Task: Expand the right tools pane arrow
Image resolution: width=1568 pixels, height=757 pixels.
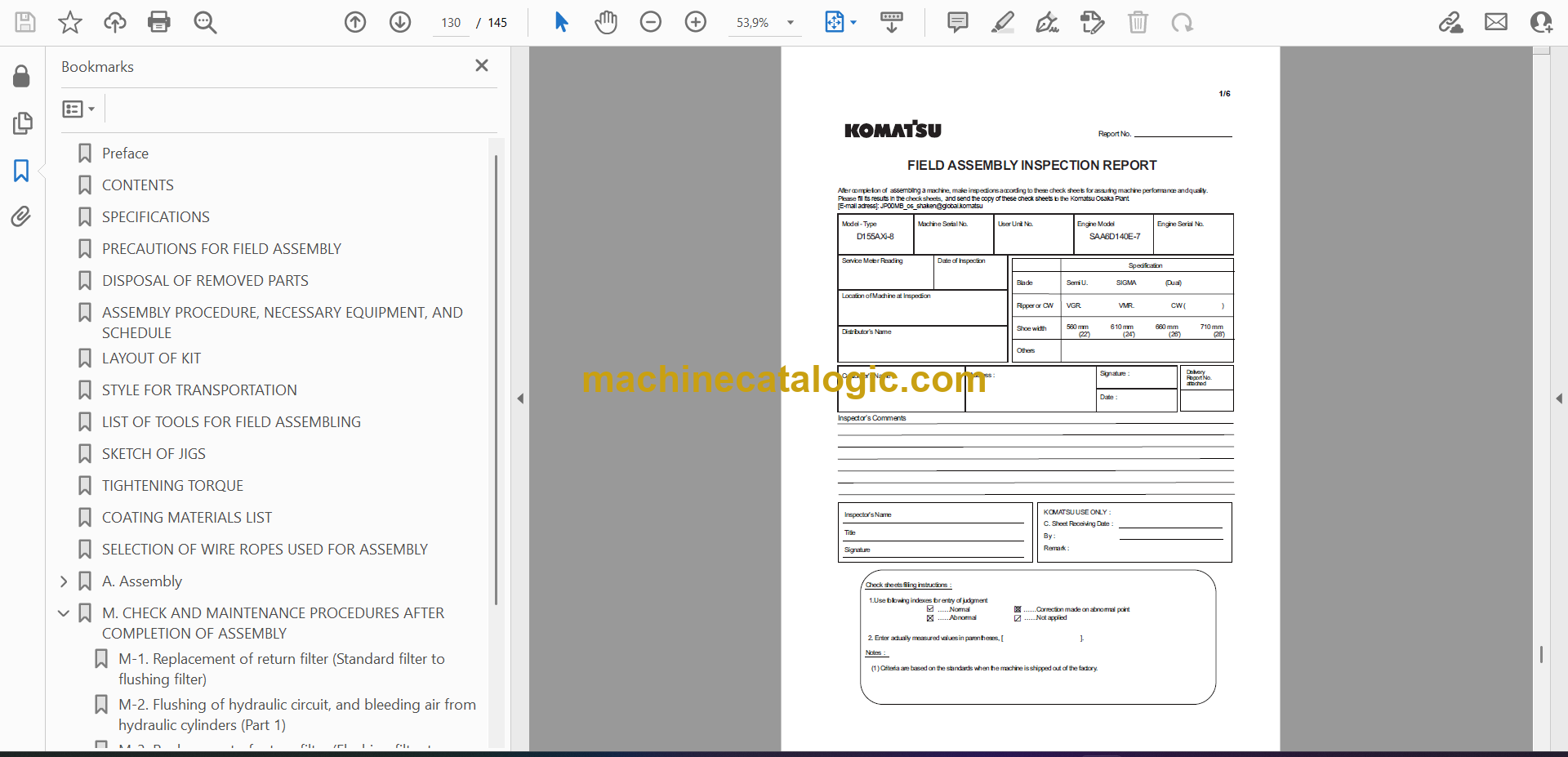Action: point(1559,399)
